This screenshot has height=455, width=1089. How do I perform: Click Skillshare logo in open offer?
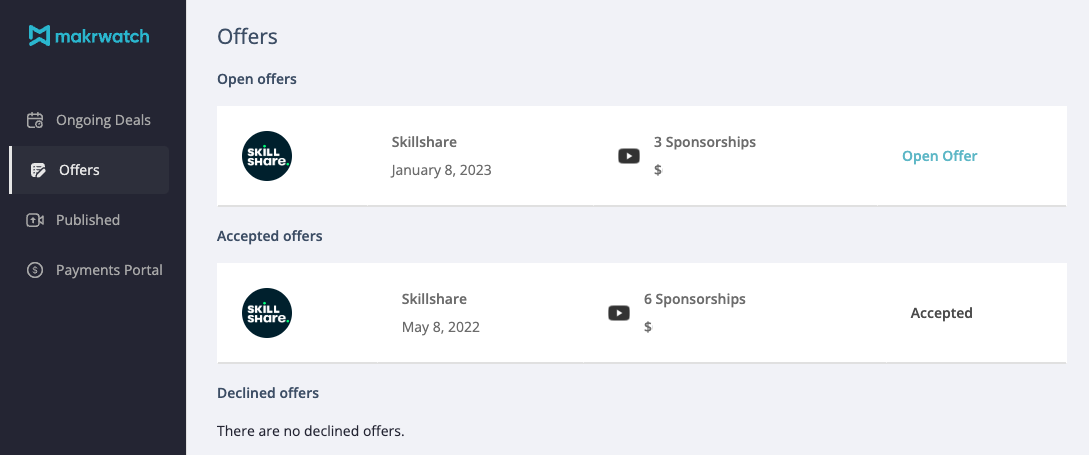coord(267,156)
